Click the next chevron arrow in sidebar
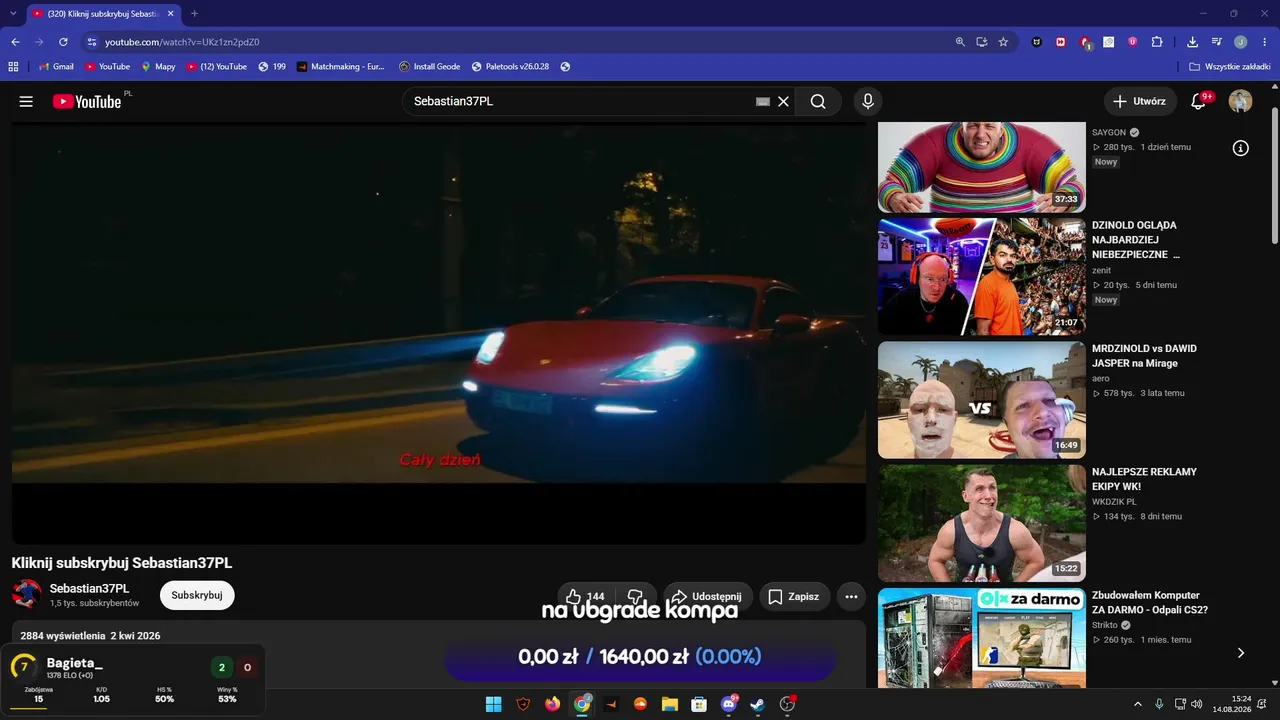This screenshot has height=720, width=1280. pos(1241,653)
